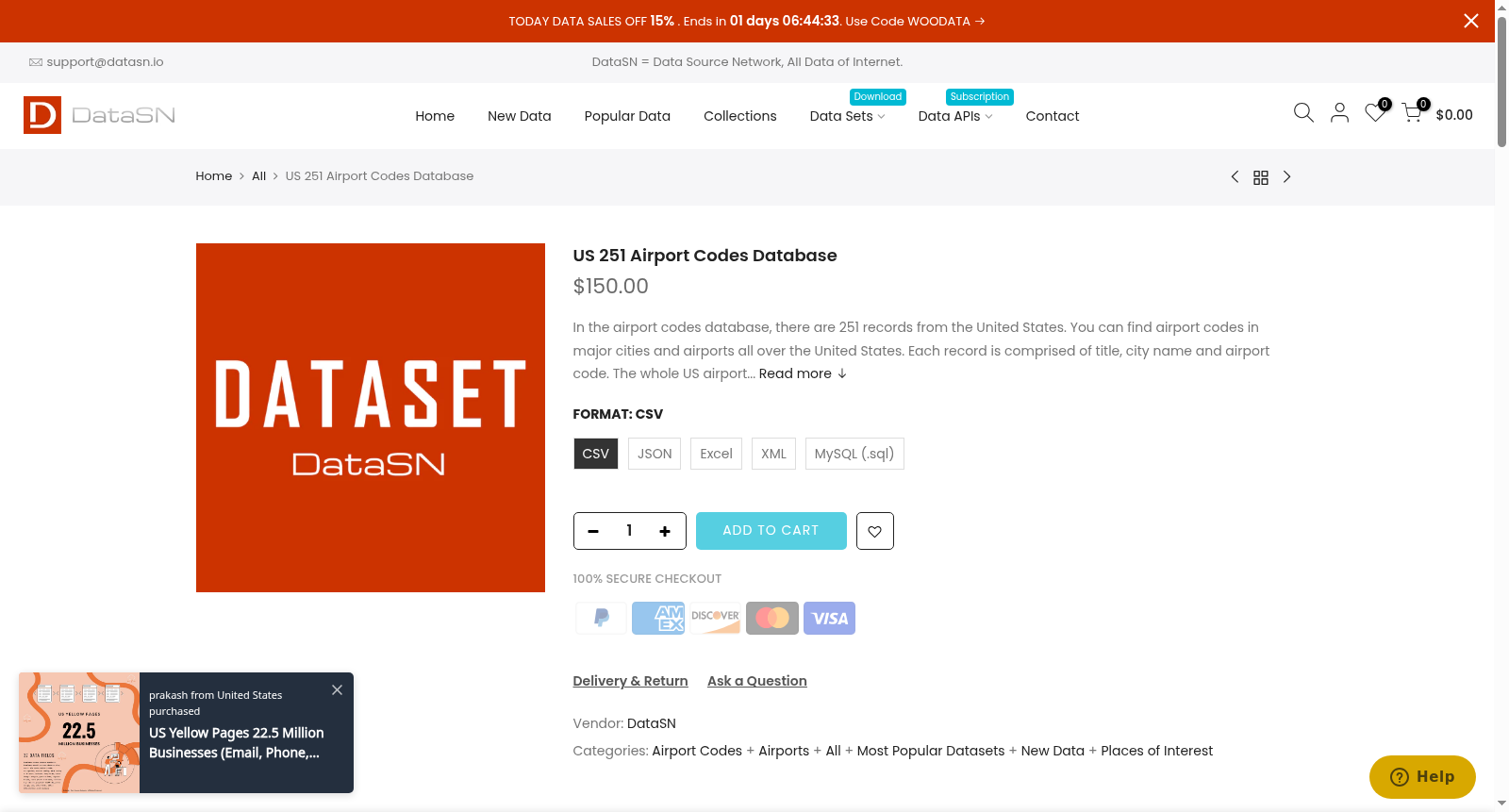This screenshot has height=812, width=1509.
Task: Click the quantity input field
Action: (x=629, y=531)
